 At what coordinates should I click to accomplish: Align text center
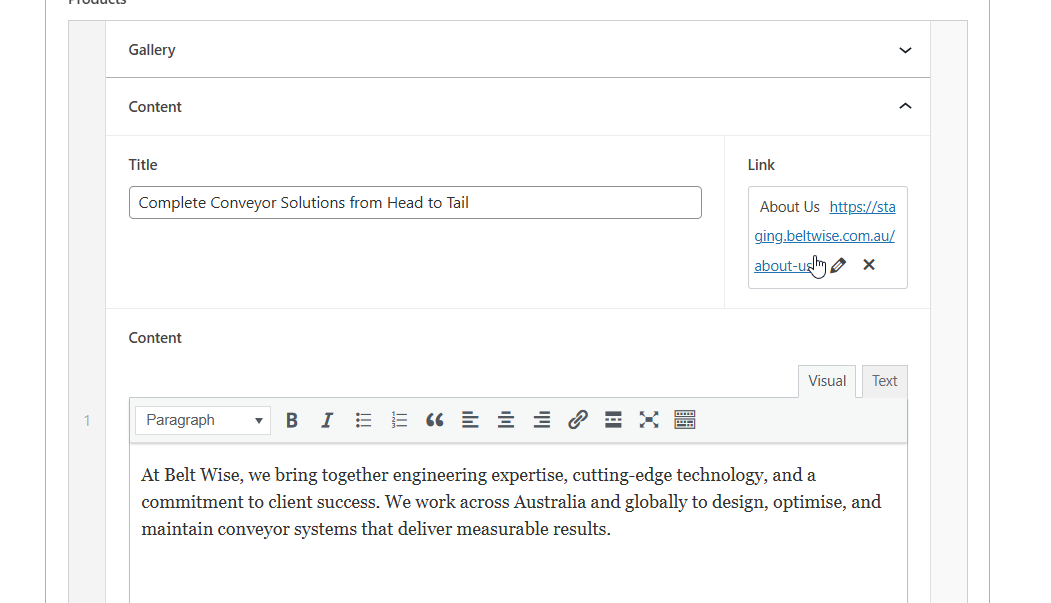click(x=506, y=420)
